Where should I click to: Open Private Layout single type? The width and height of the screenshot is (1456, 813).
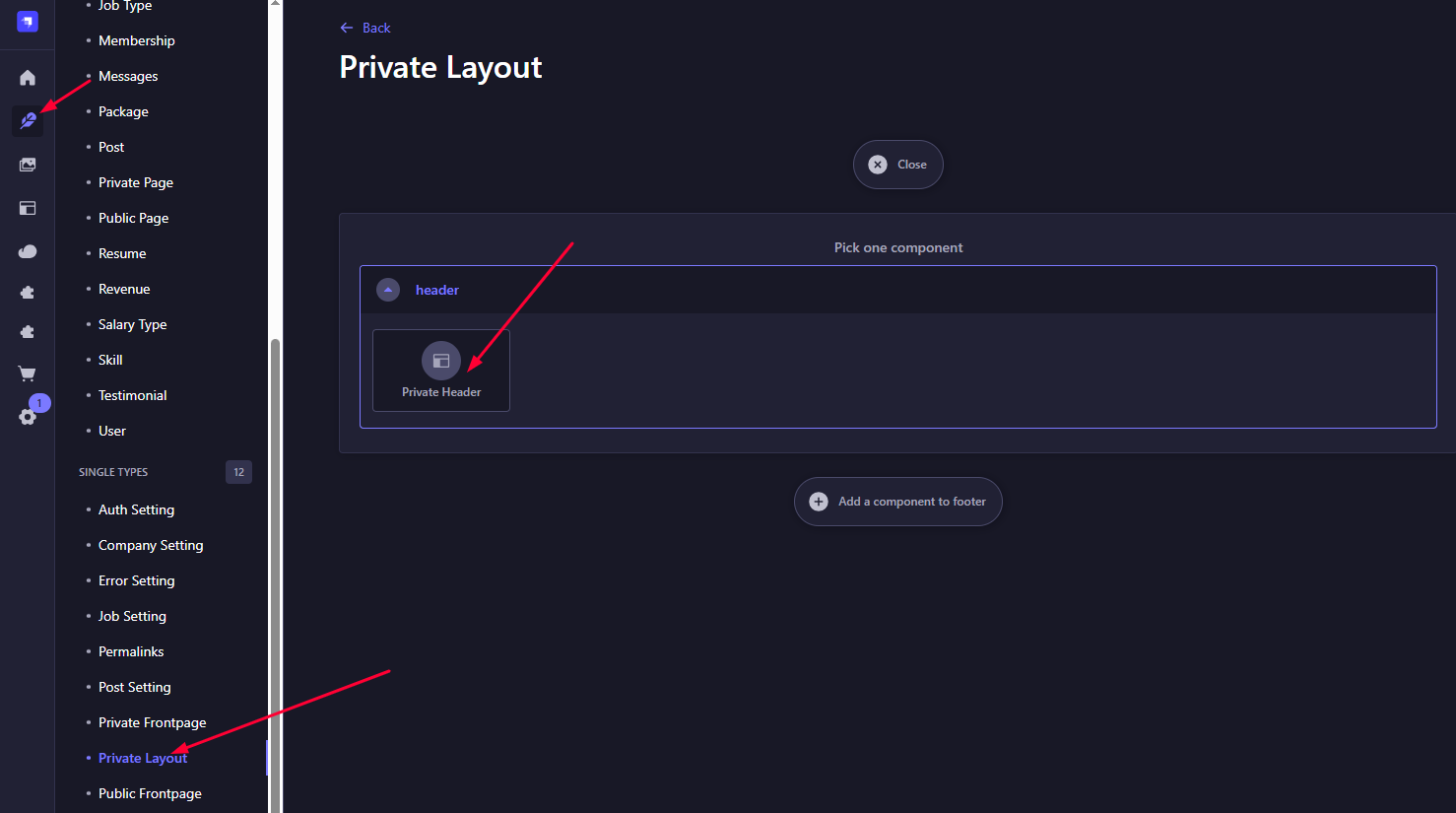(143, 758)
